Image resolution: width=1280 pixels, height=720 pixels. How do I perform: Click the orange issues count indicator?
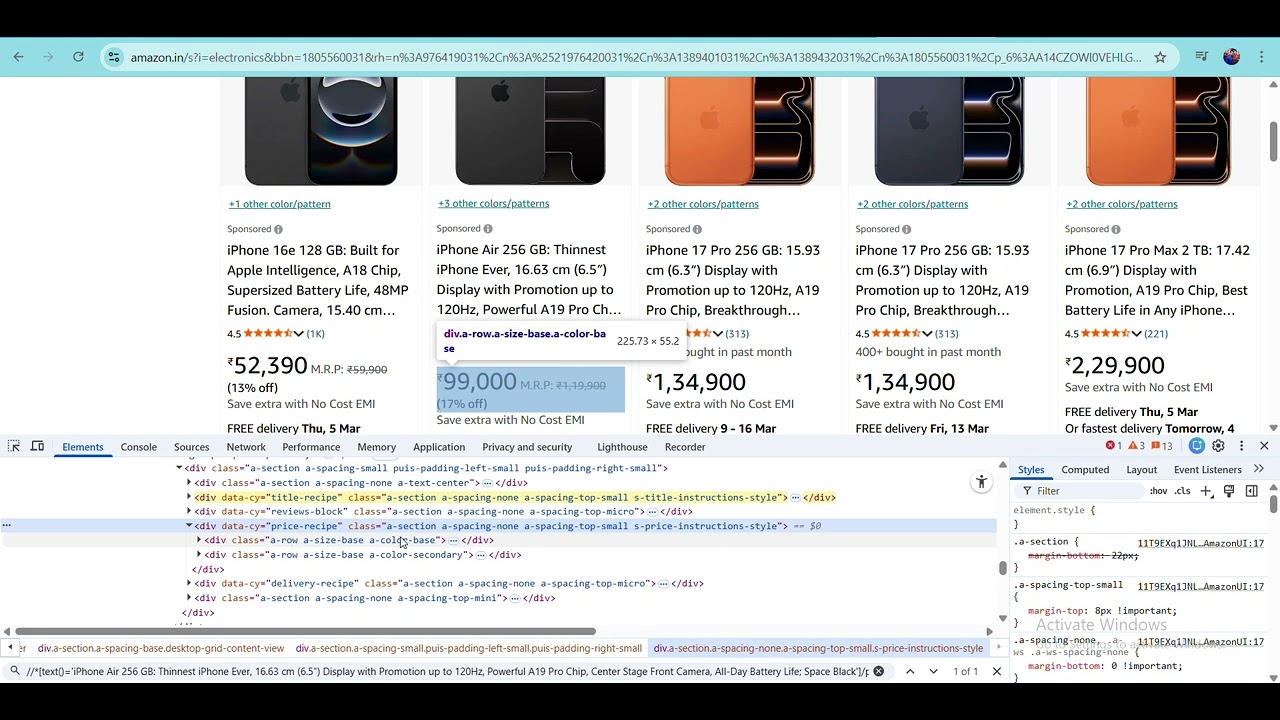tap(1162, 446)
